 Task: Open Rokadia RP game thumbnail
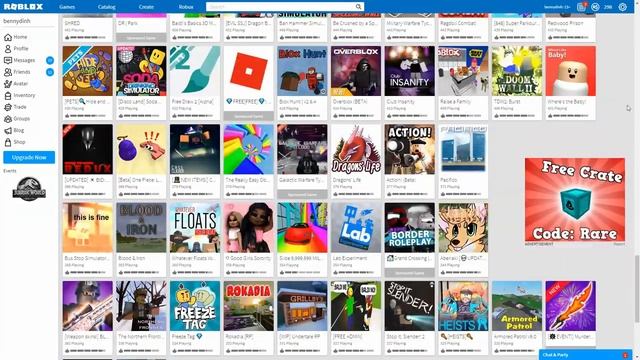(249, 306)
